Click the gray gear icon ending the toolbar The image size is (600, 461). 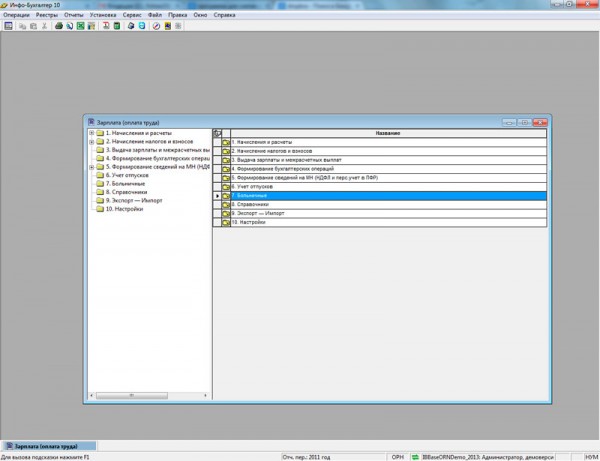coord(178,25)
